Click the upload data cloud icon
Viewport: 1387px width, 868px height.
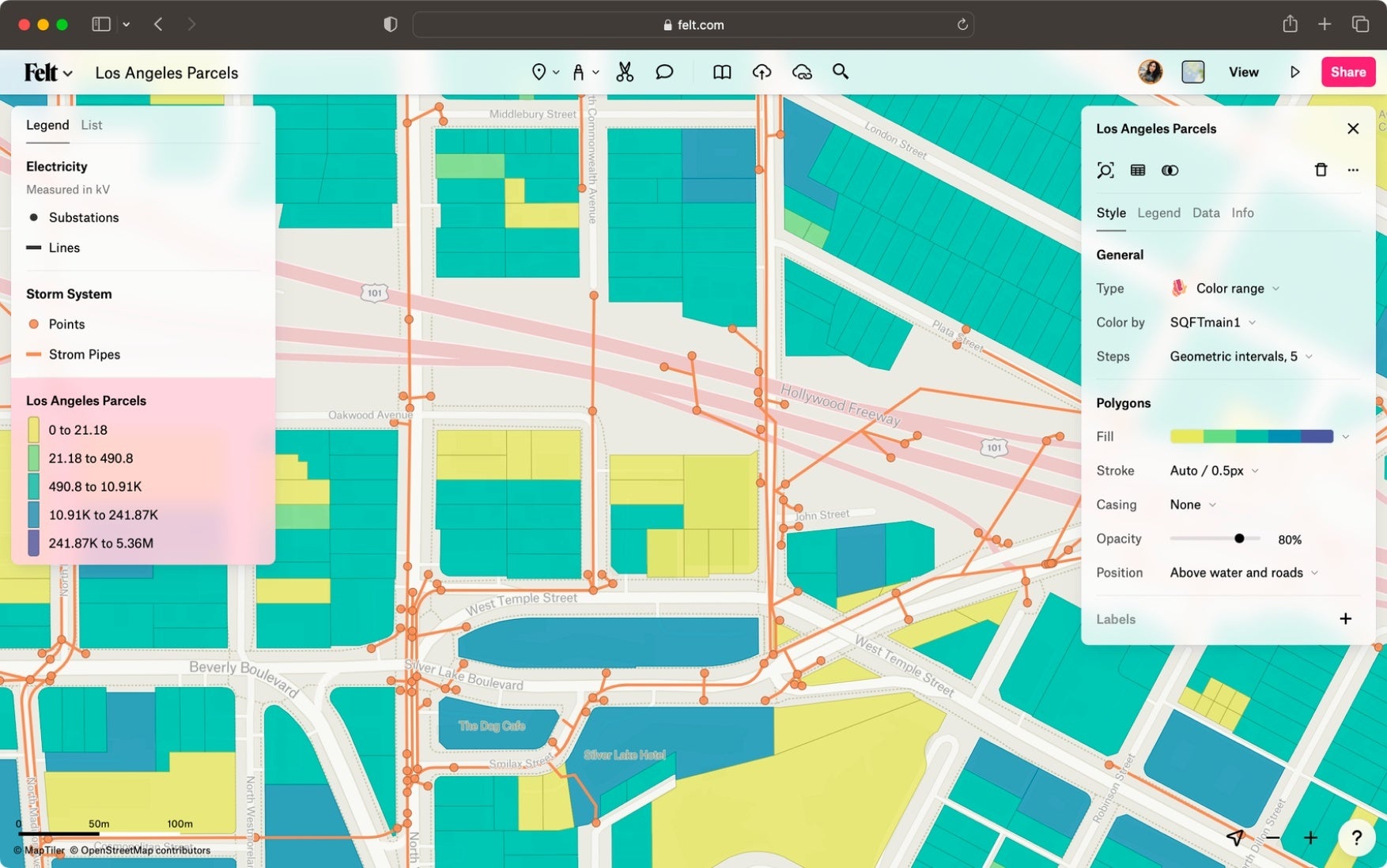(762, 72)
